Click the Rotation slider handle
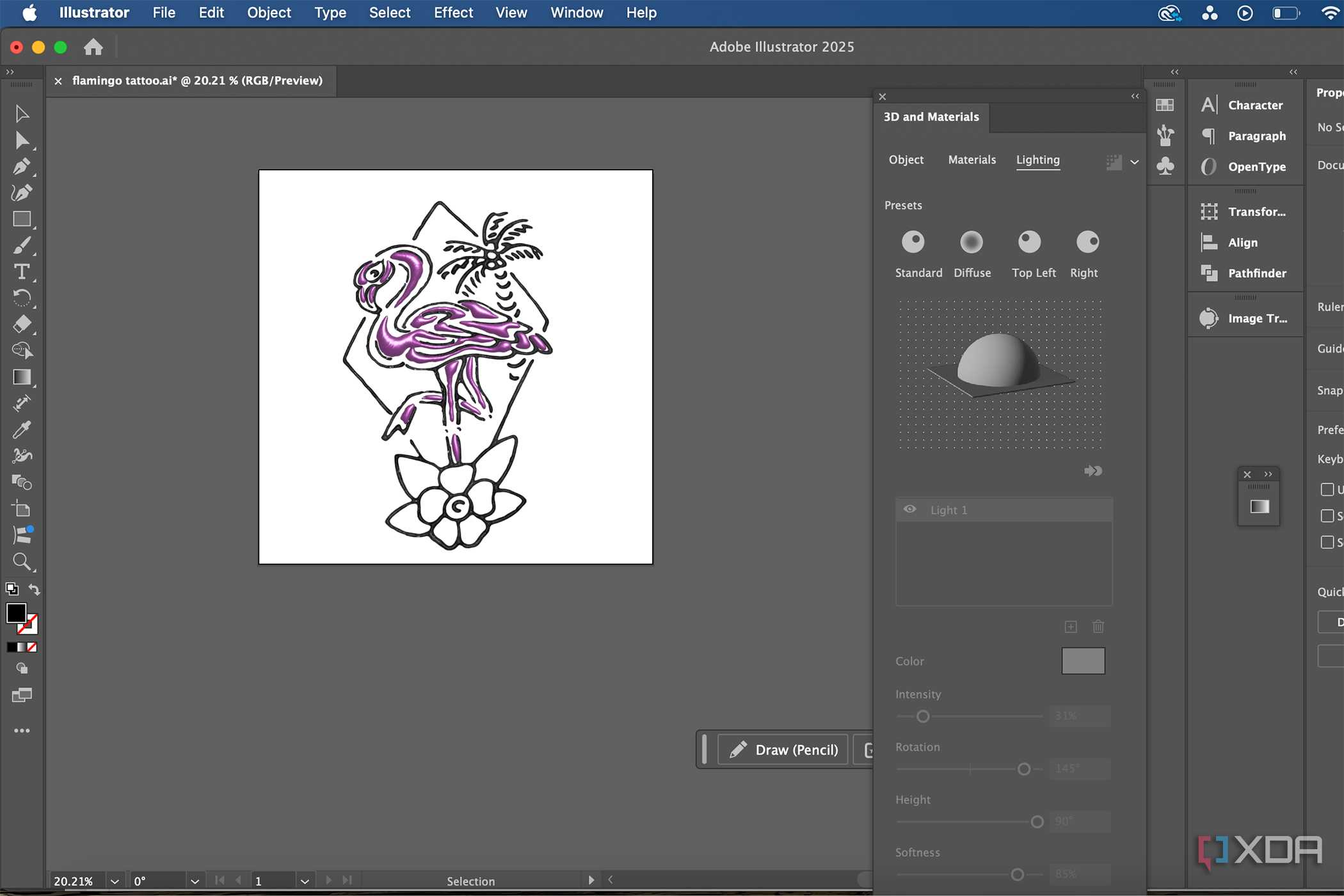Screen dimensions: 1344x896 1024,769
